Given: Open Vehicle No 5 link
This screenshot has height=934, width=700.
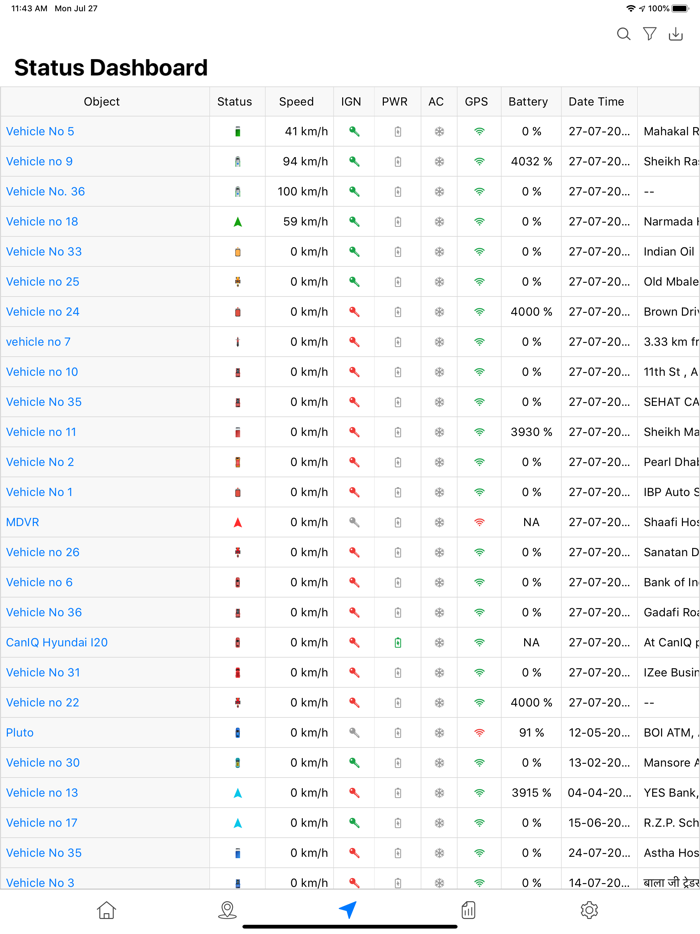Looking at the screenshot, I should [x=40, y=132].
